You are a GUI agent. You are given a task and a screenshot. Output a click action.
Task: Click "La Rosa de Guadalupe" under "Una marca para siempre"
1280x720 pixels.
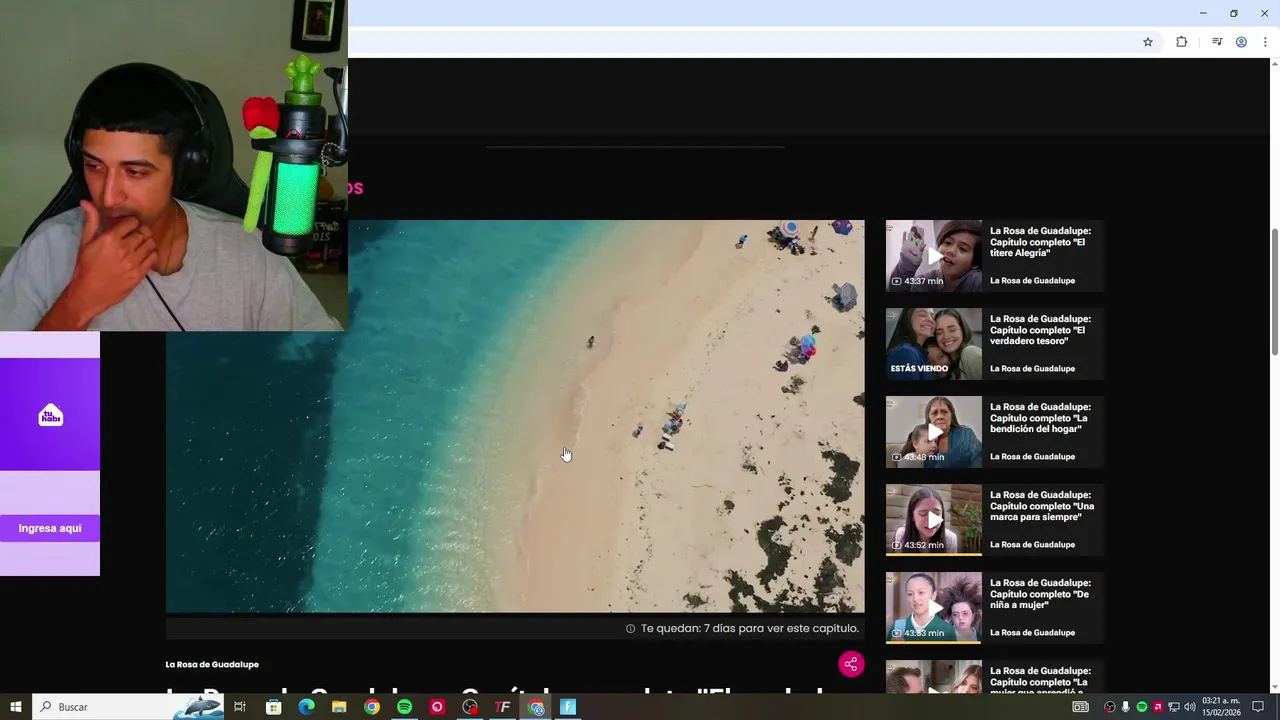pyautogui.click(x=1032, y=545)
